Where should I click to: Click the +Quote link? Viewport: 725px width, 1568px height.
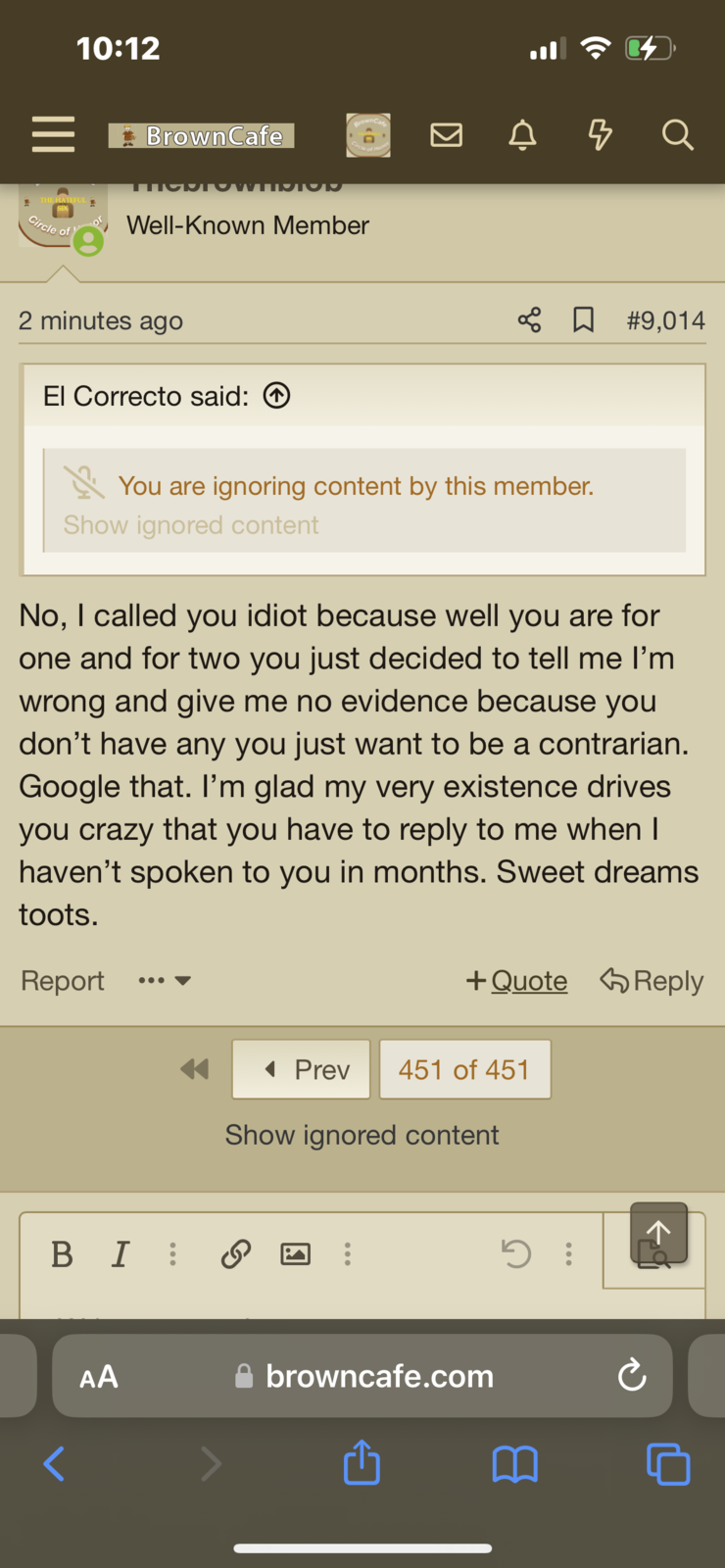click(x=516, y=980)
